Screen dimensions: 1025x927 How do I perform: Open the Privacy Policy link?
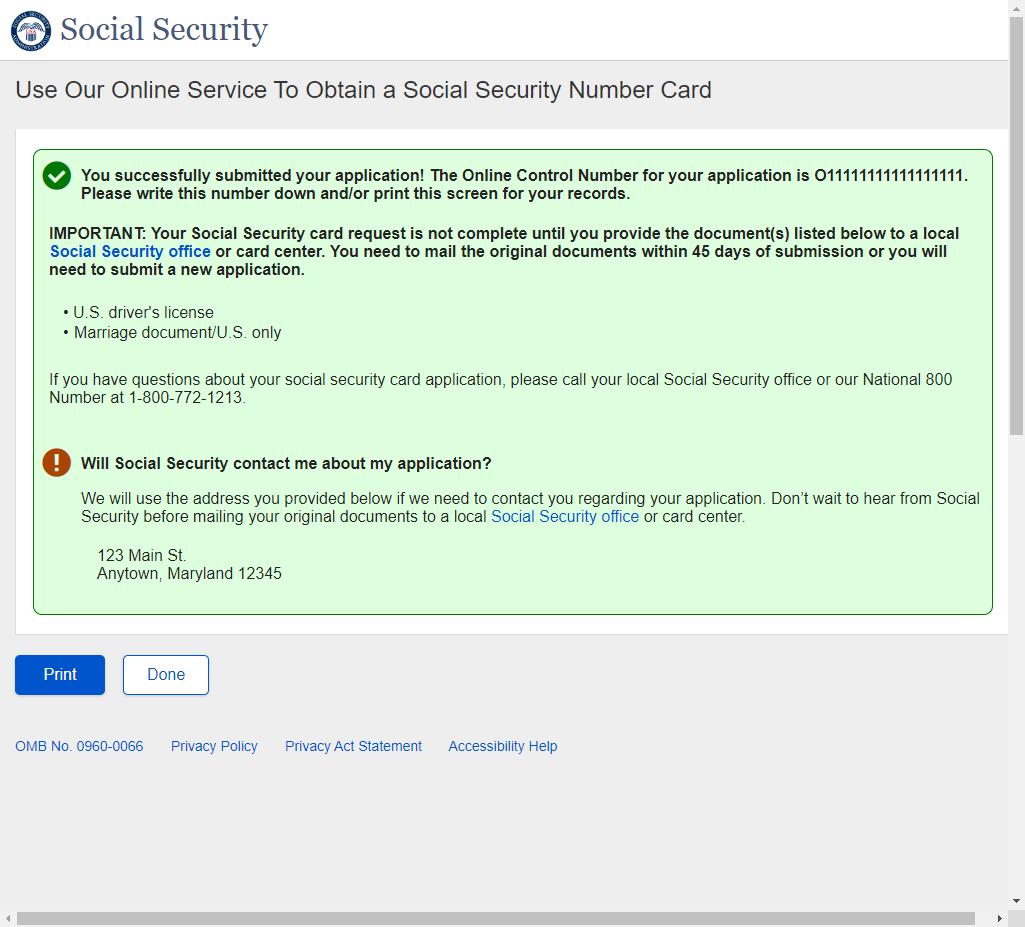click(214, 746)
